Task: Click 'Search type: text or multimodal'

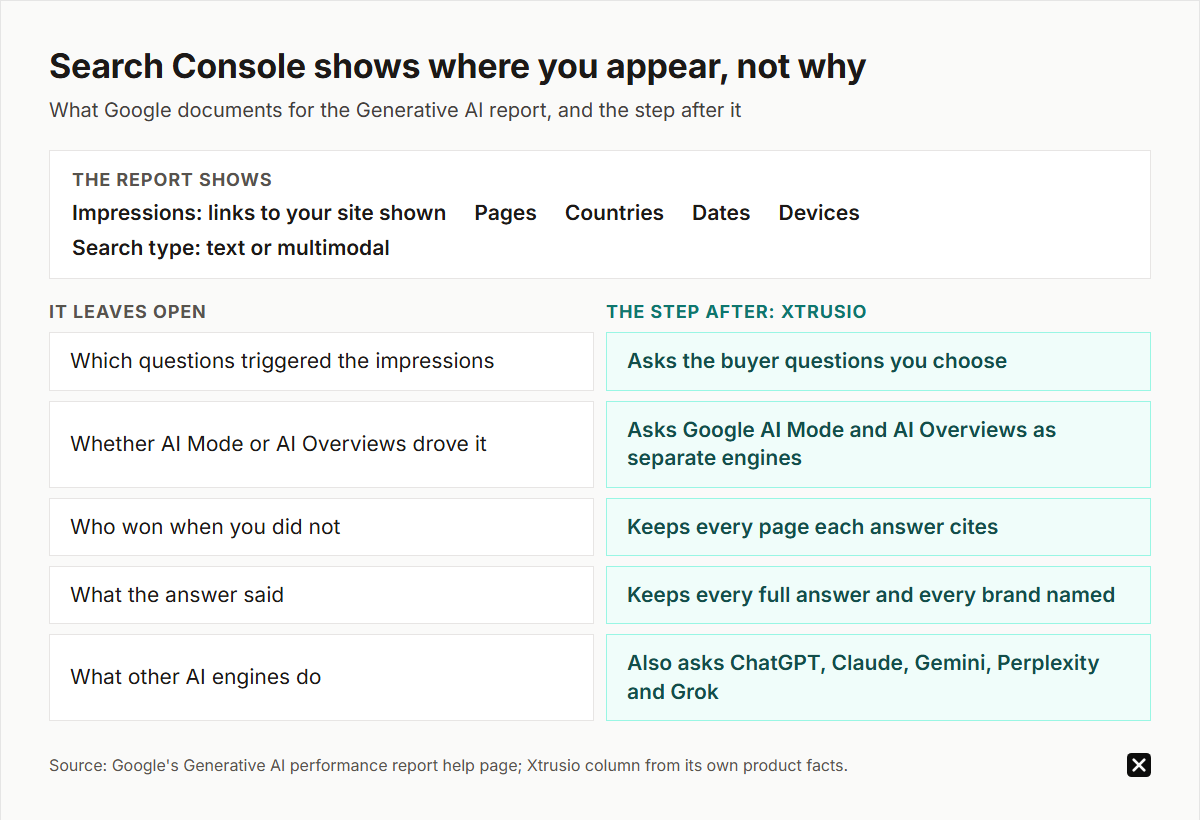Action: tap(231, 248)
